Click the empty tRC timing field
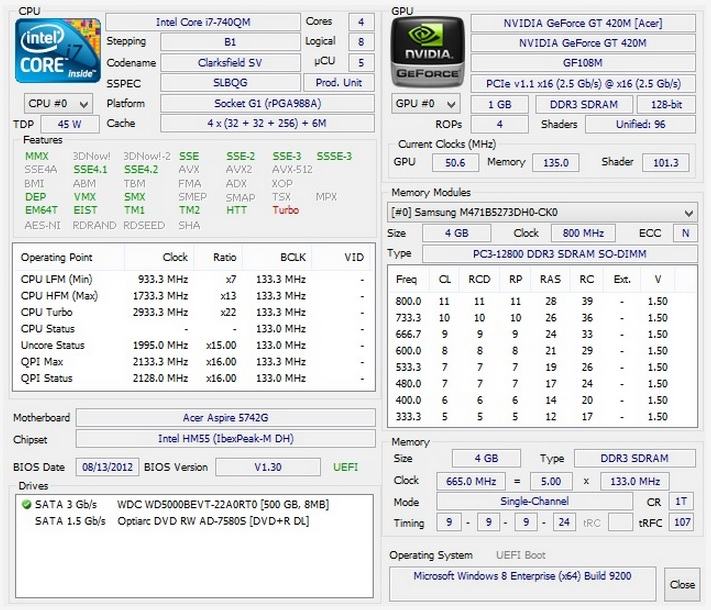The image size is (711, 610). 620,522
